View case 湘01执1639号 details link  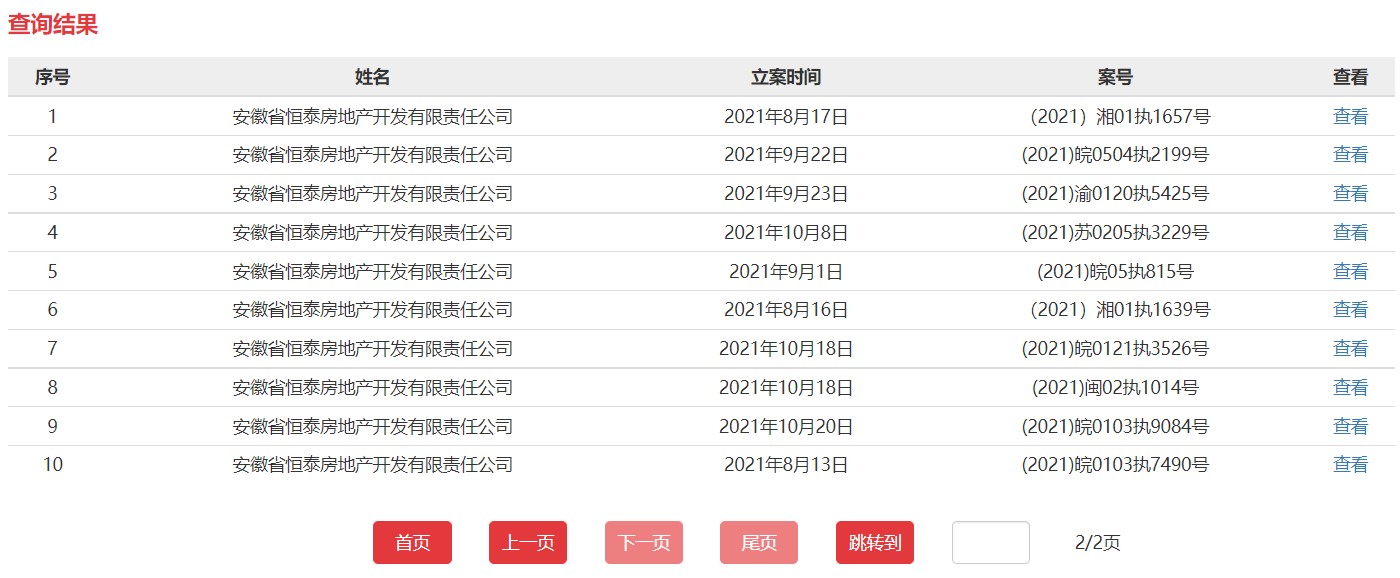point(1350,310)
